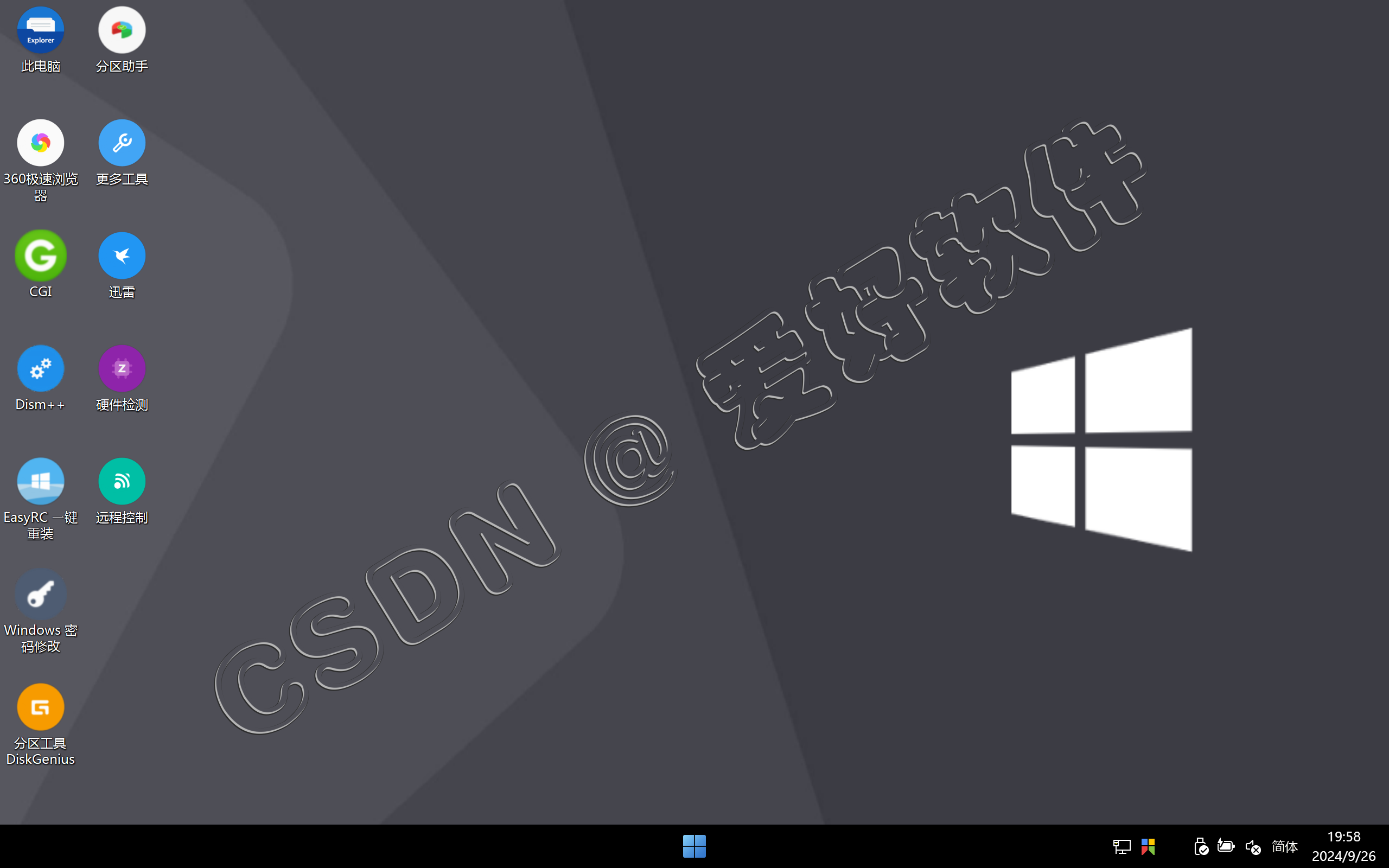The width and height of the screenshot is (1389, 868).
Task: Launch Dism++ gears icon
Action: pyautogui.click(x=40, y=368)
